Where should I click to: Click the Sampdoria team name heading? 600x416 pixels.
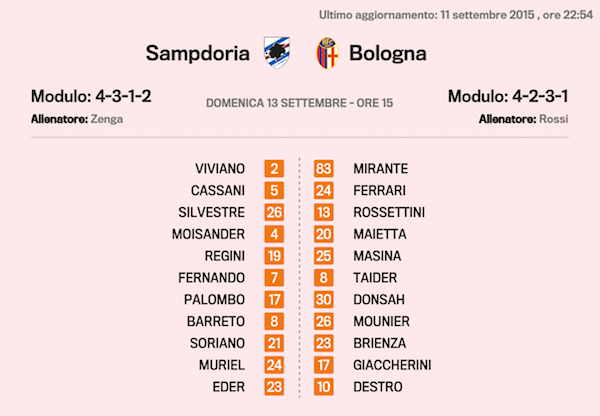point(197,52)
